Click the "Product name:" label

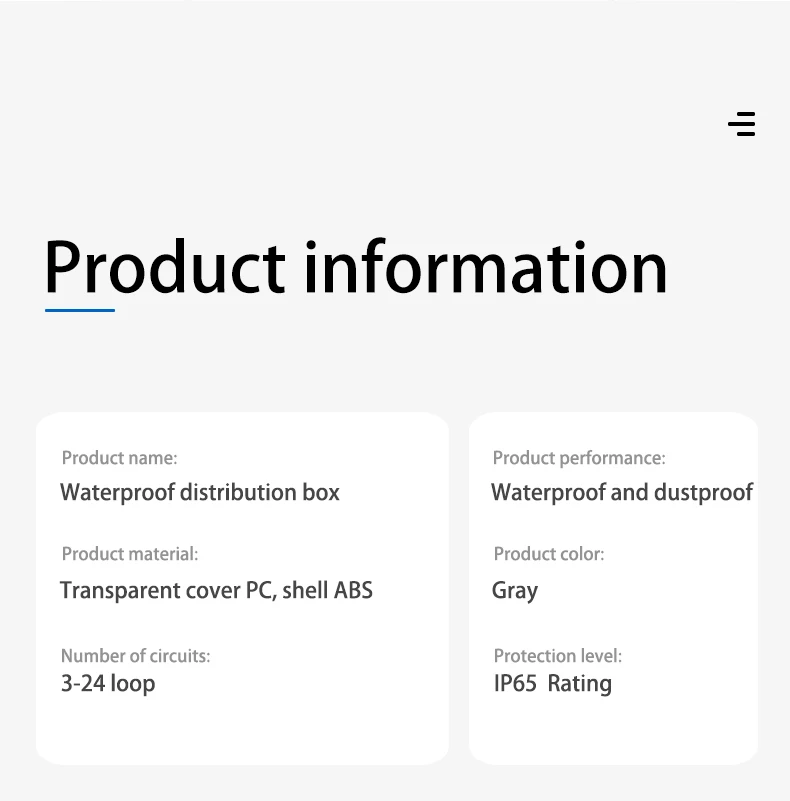119,458
